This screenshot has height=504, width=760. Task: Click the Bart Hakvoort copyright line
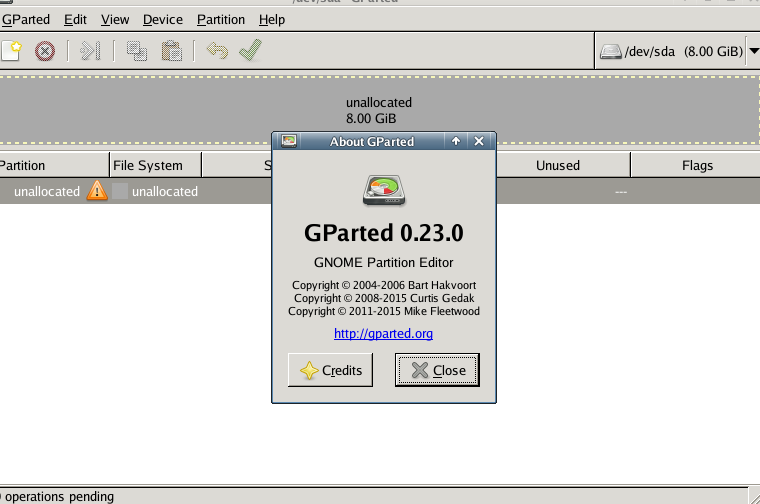pyautogui.click(x=384, y=285)
